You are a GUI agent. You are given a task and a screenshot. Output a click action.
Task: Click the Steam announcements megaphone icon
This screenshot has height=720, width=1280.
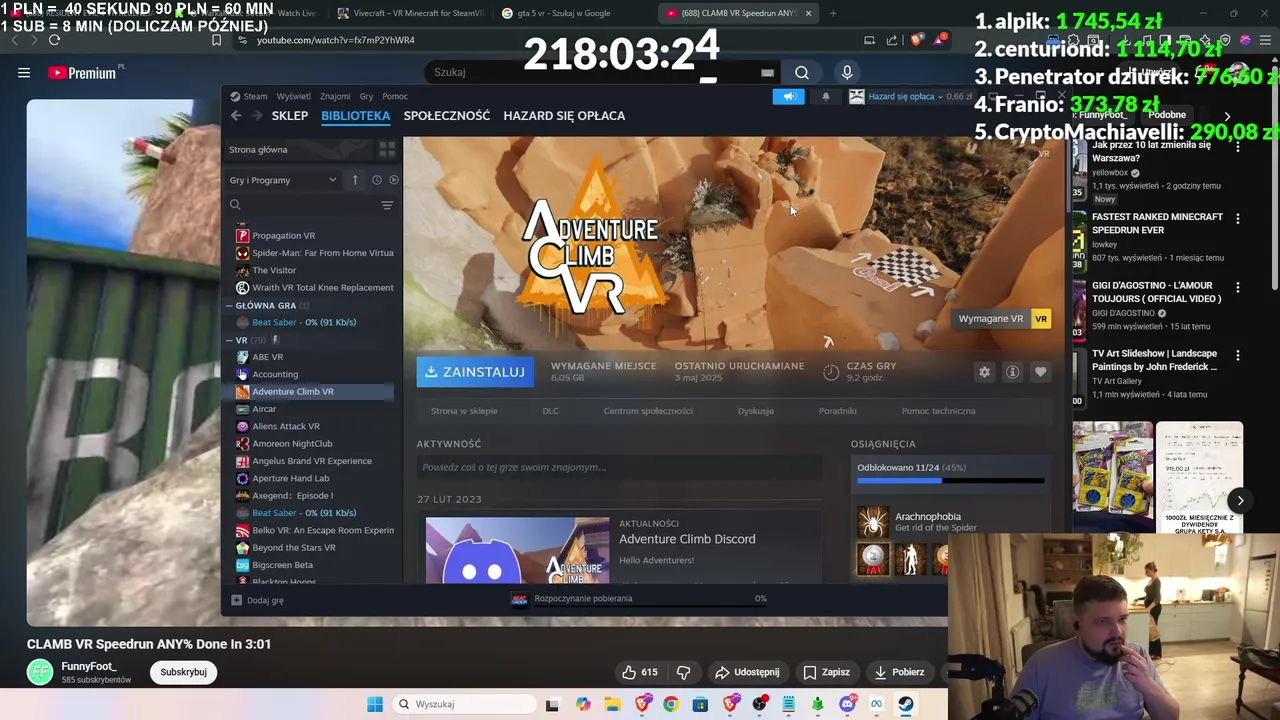point(788,96)
